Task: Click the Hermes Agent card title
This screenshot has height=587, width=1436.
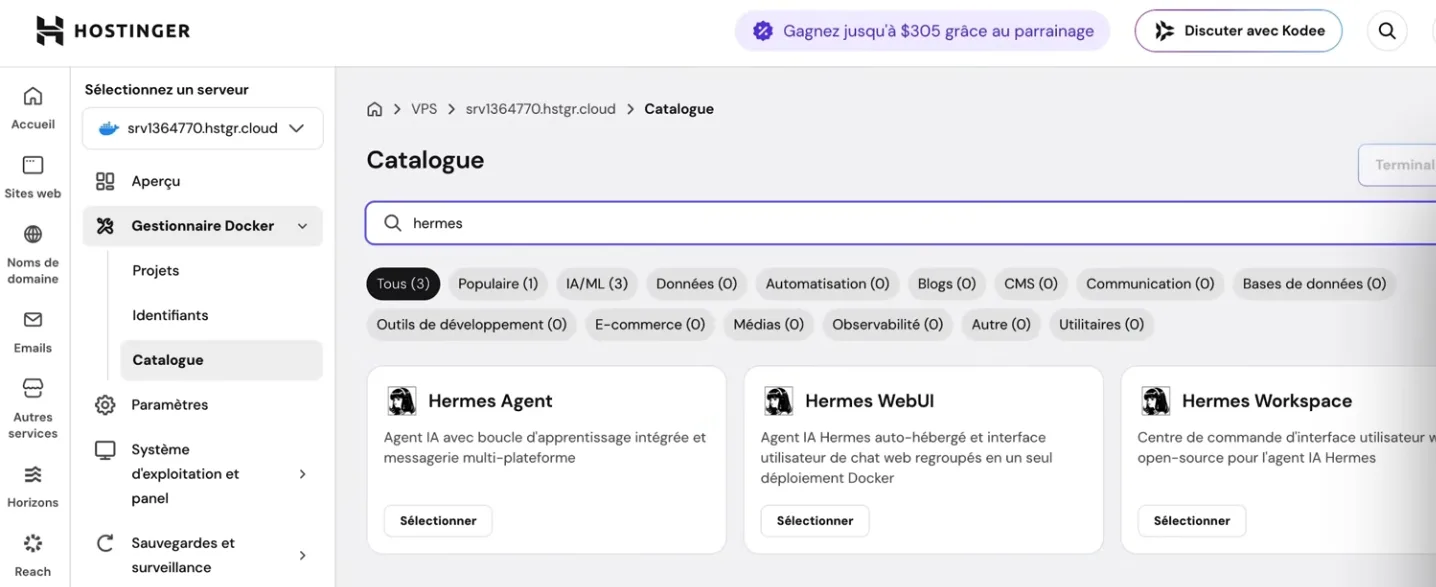Action: 491,401
